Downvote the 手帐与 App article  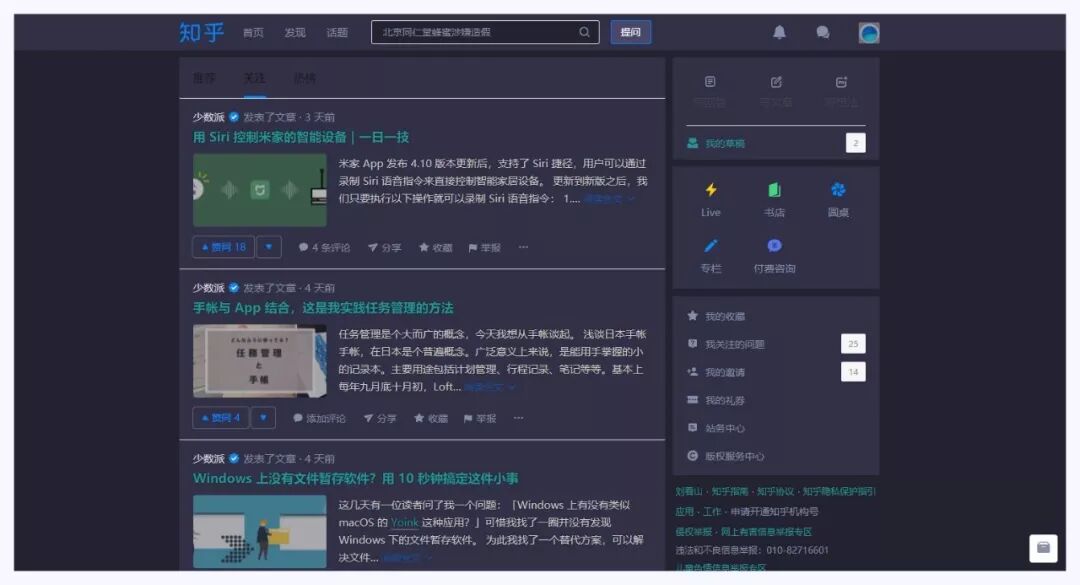263,417
